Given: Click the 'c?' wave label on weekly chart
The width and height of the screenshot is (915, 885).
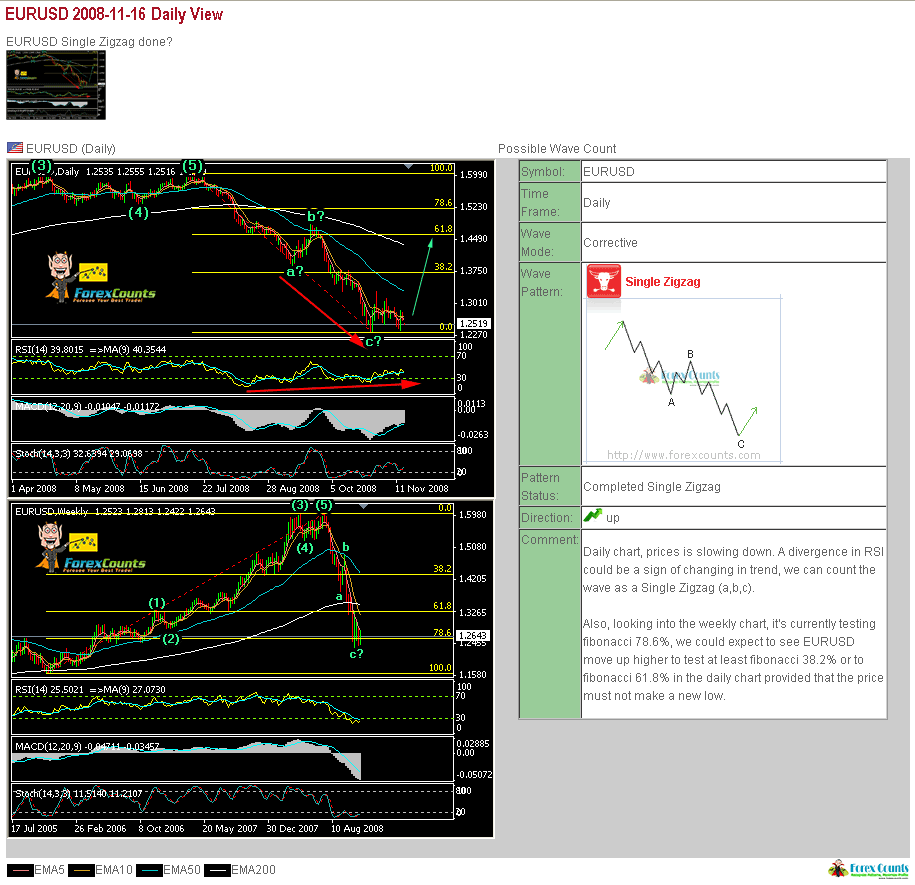Looking at the screenshot, I should tap(356, 654).
